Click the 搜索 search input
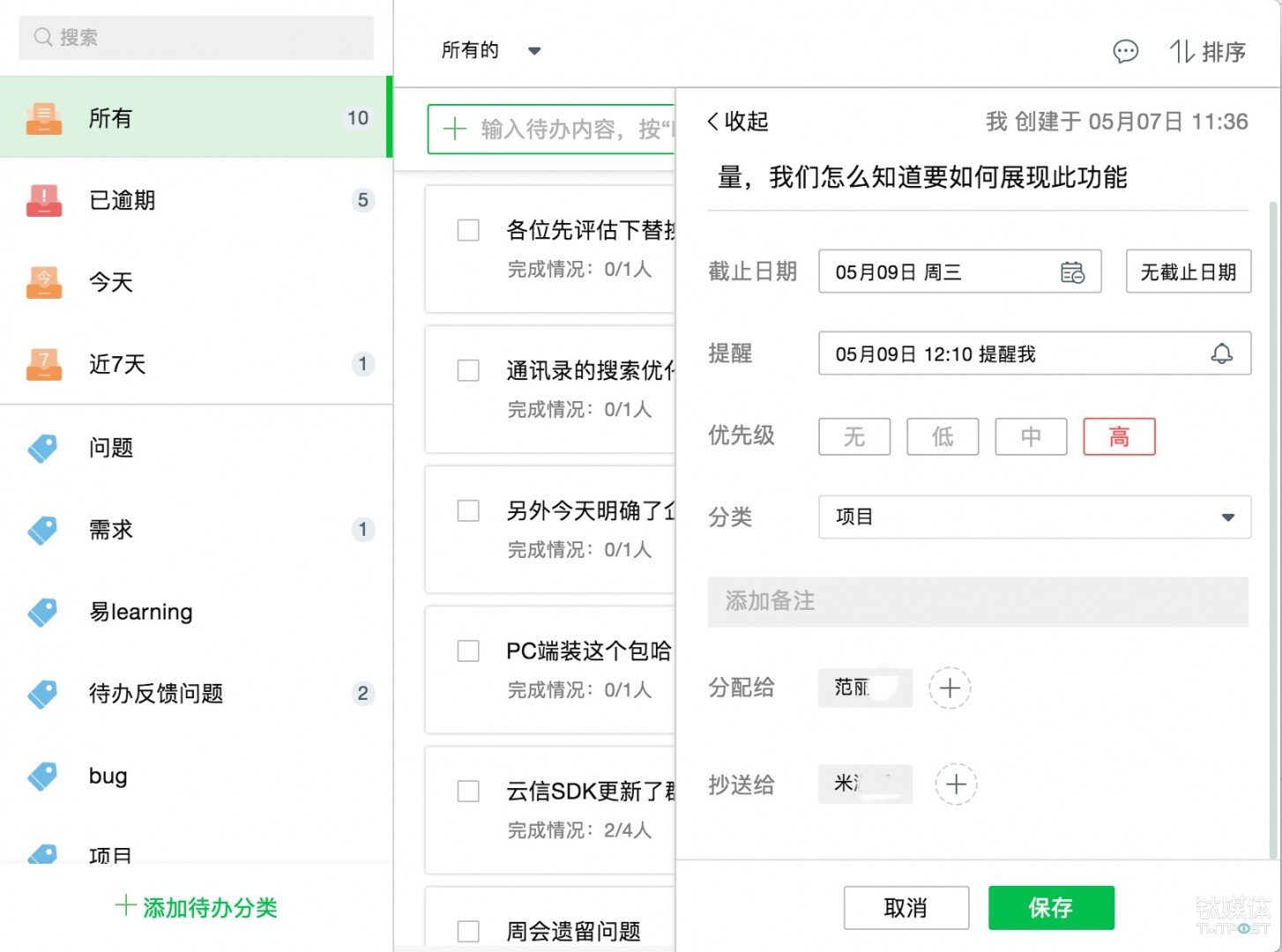 coord(196,37)
